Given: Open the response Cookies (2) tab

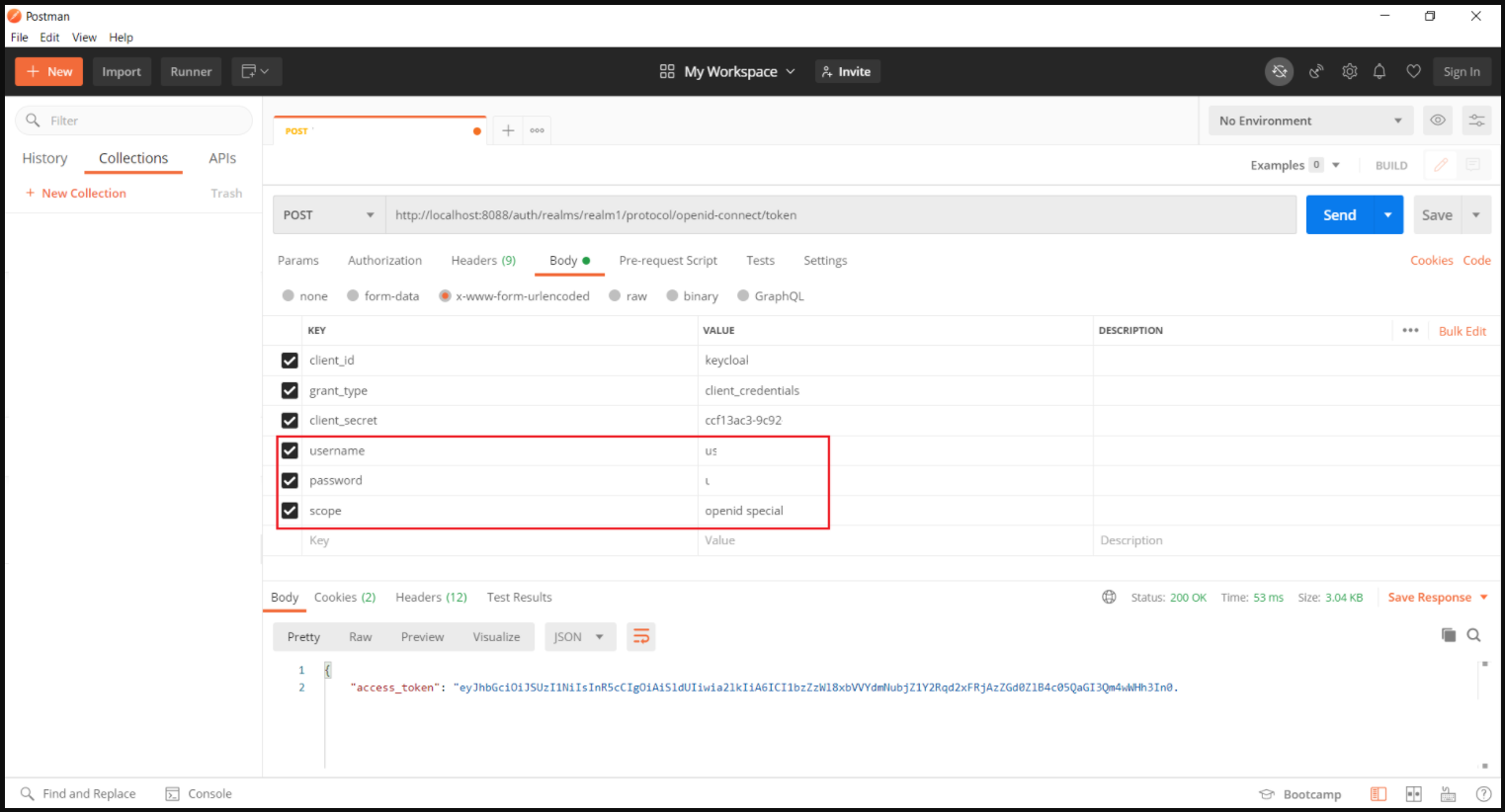Looking at the screenshot, I should (x=345, y=598).
